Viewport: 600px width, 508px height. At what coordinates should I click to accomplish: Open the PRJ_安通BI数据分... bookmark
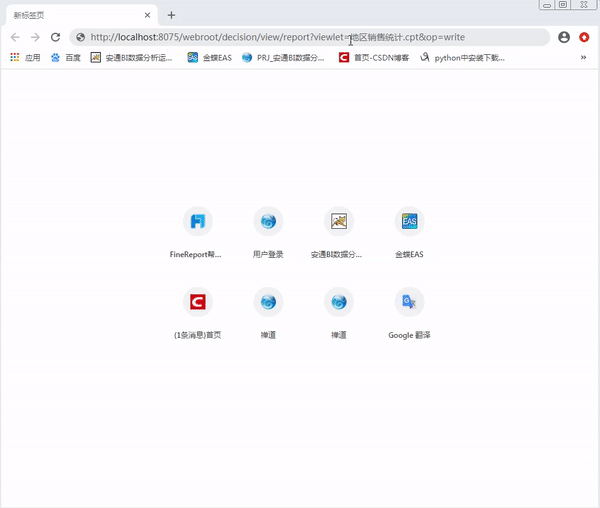(283, 58)
